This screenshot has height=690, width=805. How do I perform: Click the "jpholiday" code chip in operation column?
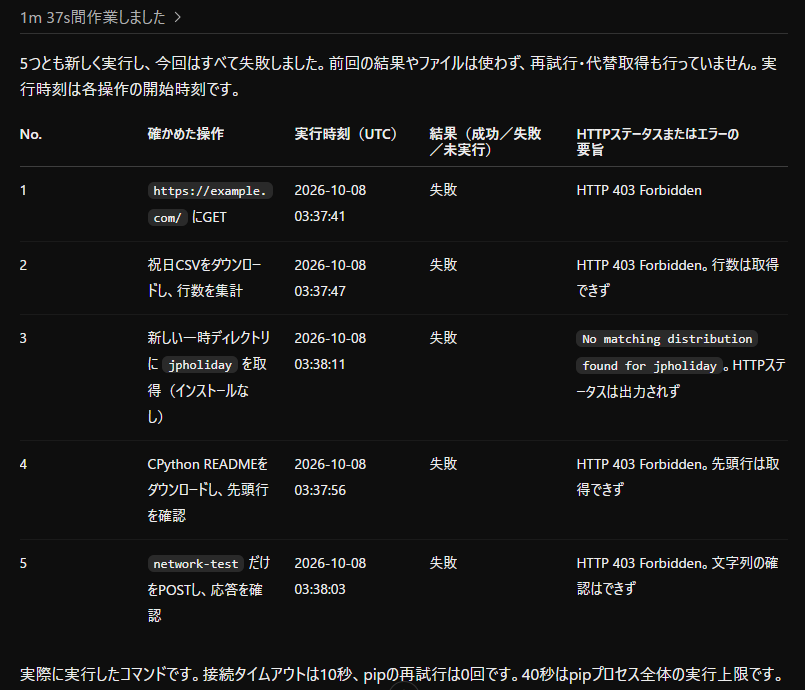tap(200, 365)
